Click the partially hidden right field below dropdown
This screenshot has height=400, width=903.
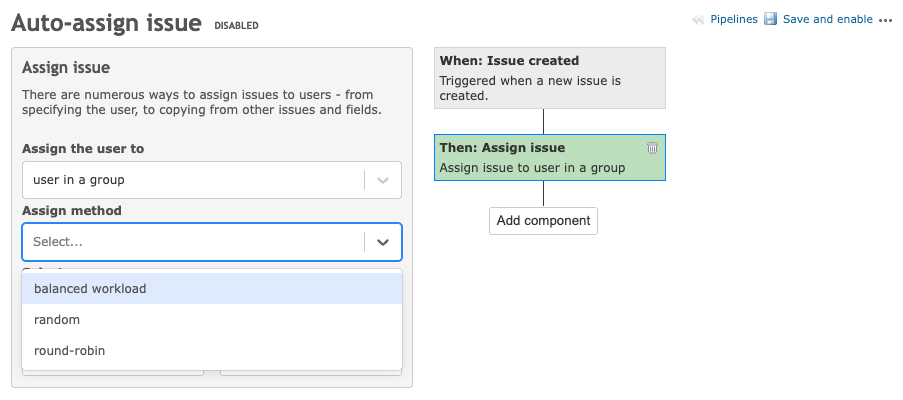pyautogui.click(x=310, y=373)
